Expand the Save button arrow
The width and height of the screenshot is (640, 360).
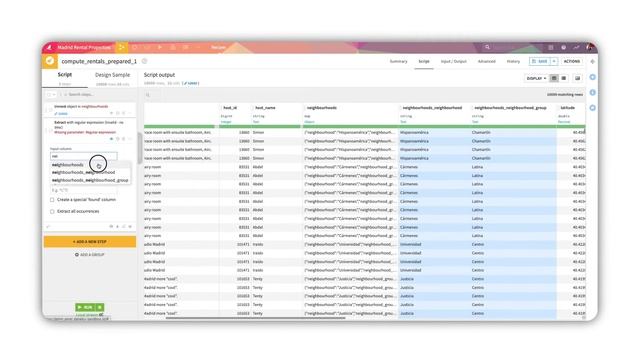(x=554, y=61)
